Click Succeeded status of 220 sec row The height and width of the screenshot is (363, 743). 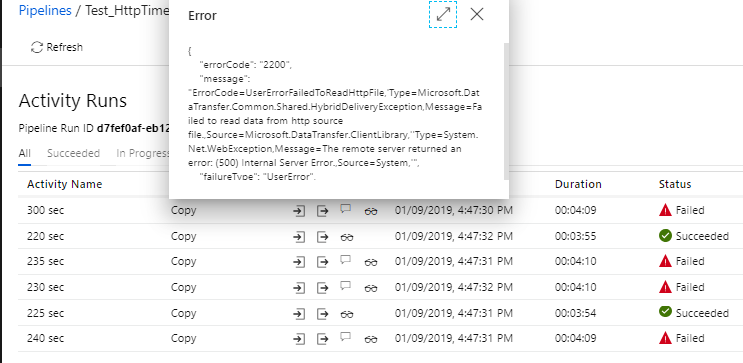click(x=694, y=236)
